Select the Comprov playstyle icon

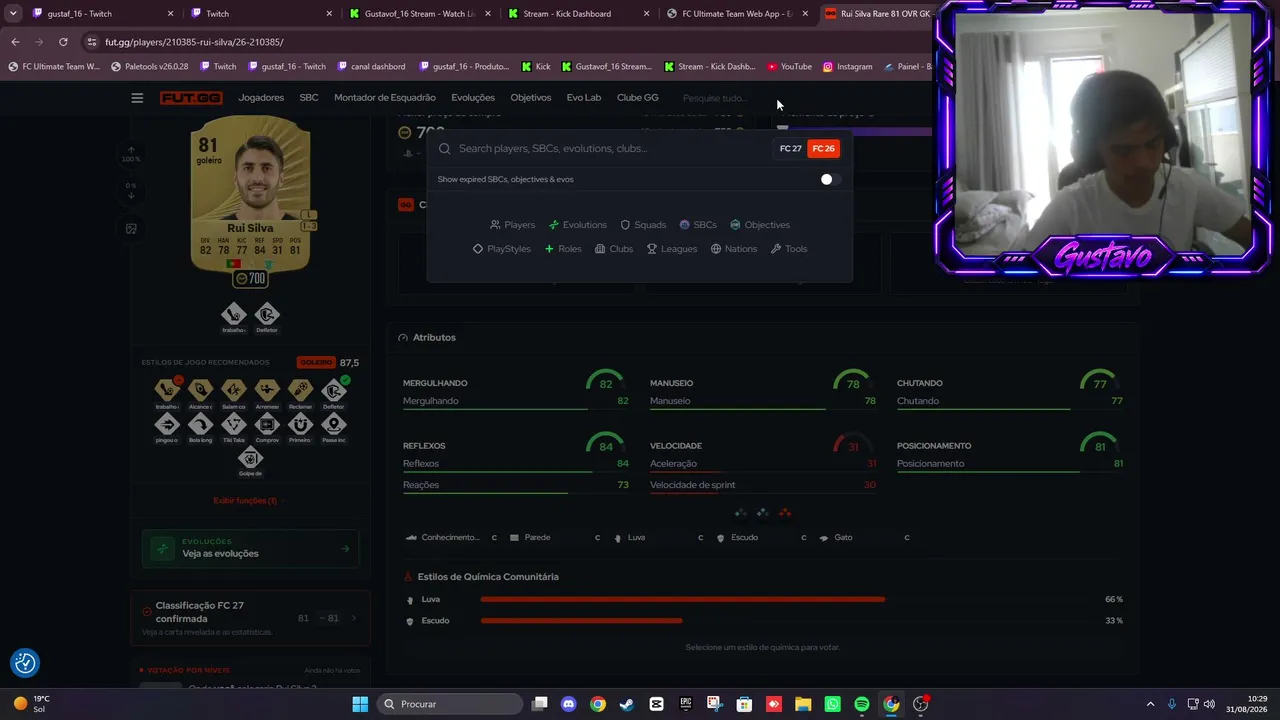coord(267,424)
